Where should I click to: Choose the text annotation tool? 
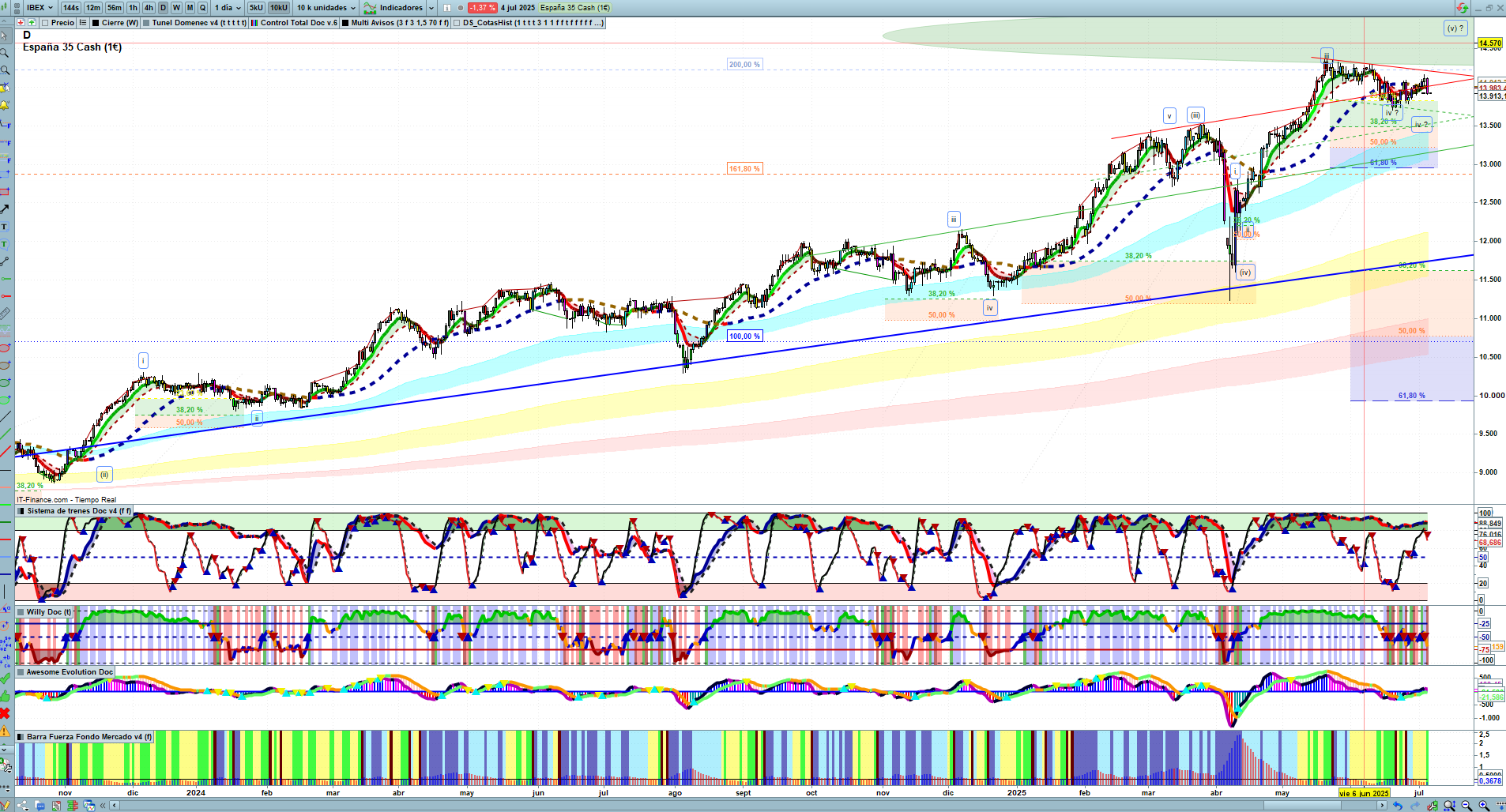point(5,227)
